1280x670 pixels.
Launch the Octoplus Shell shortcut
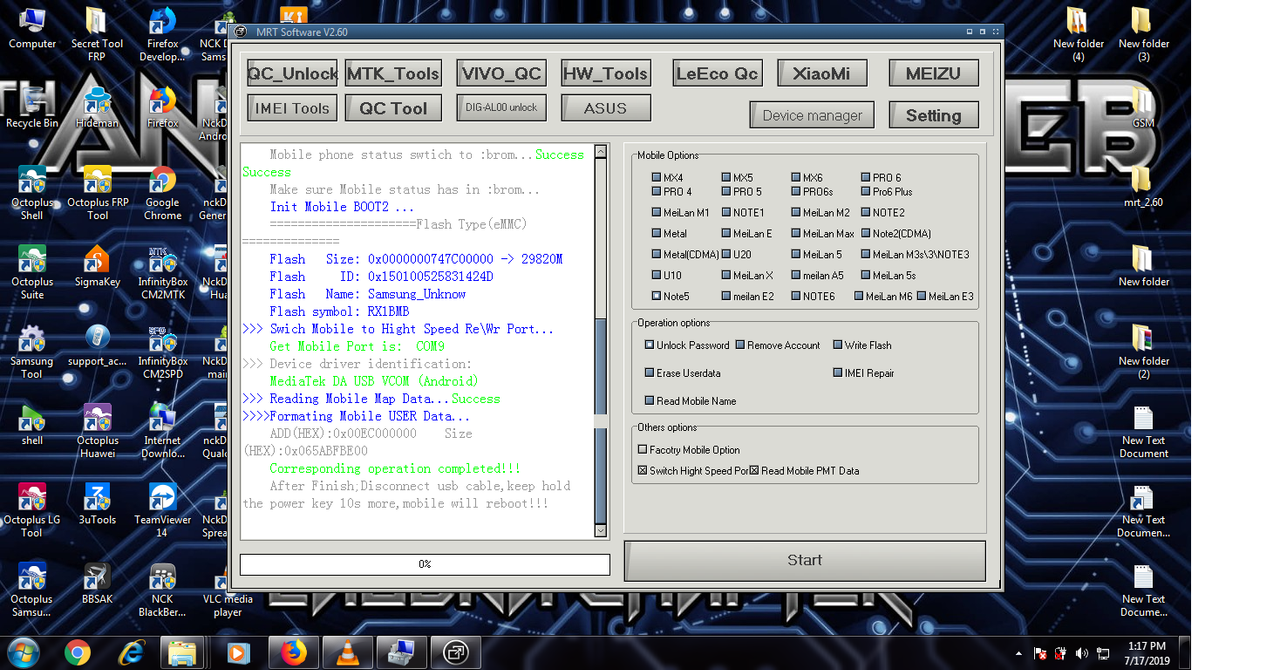pyautogui.click(x=32, y=193)
